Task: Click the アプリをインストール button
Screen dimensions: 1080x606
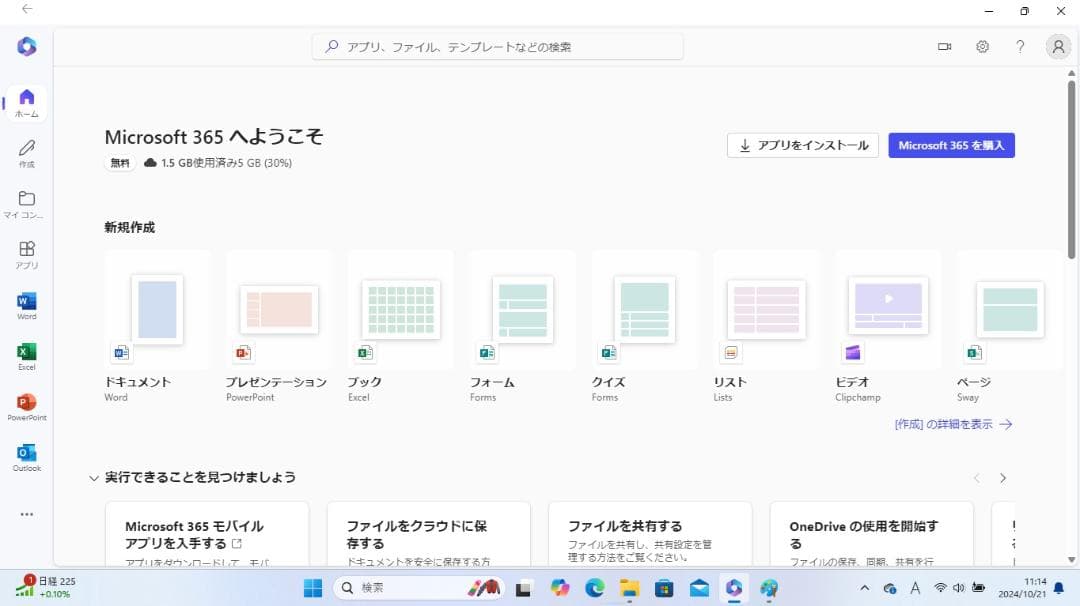Action: [x=803, y=145]
